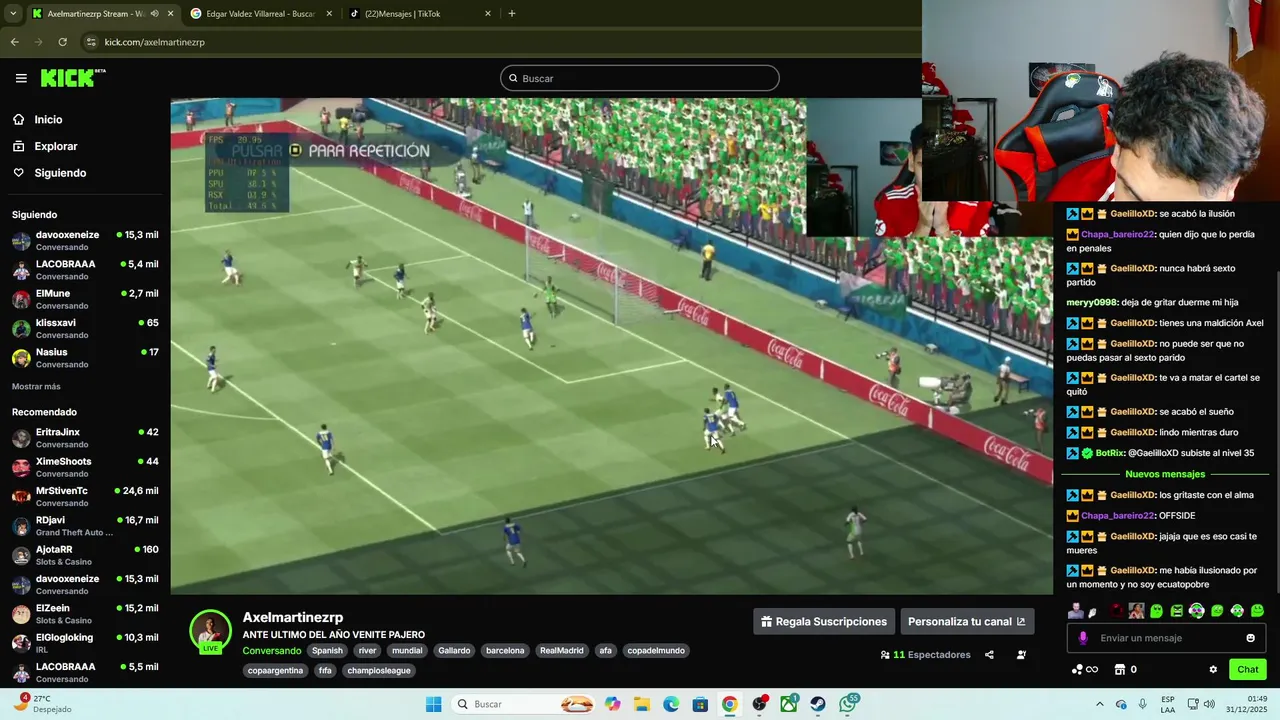
Task: Select the copadelmundo tag
Action: [x=656, y=651]
